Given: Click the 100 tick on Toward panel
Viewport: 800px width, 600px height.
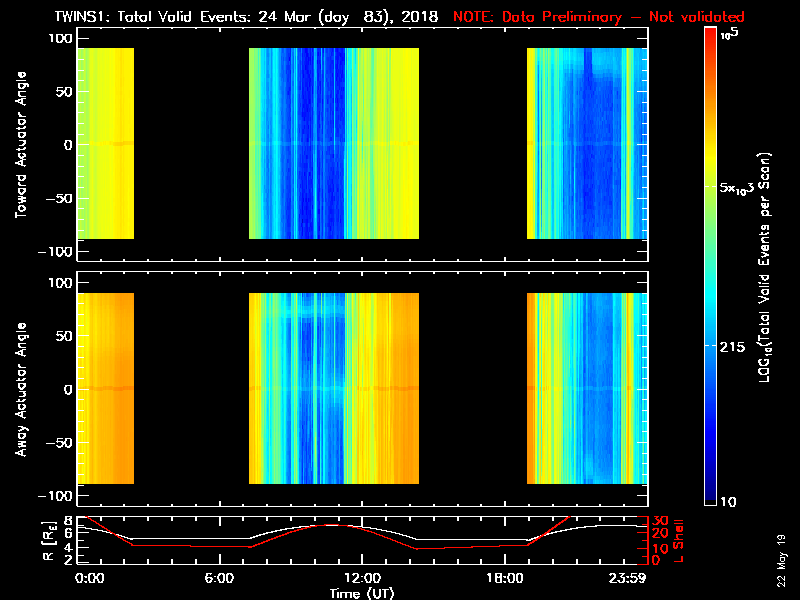Looking at the screenshot, I should point(61,38).
